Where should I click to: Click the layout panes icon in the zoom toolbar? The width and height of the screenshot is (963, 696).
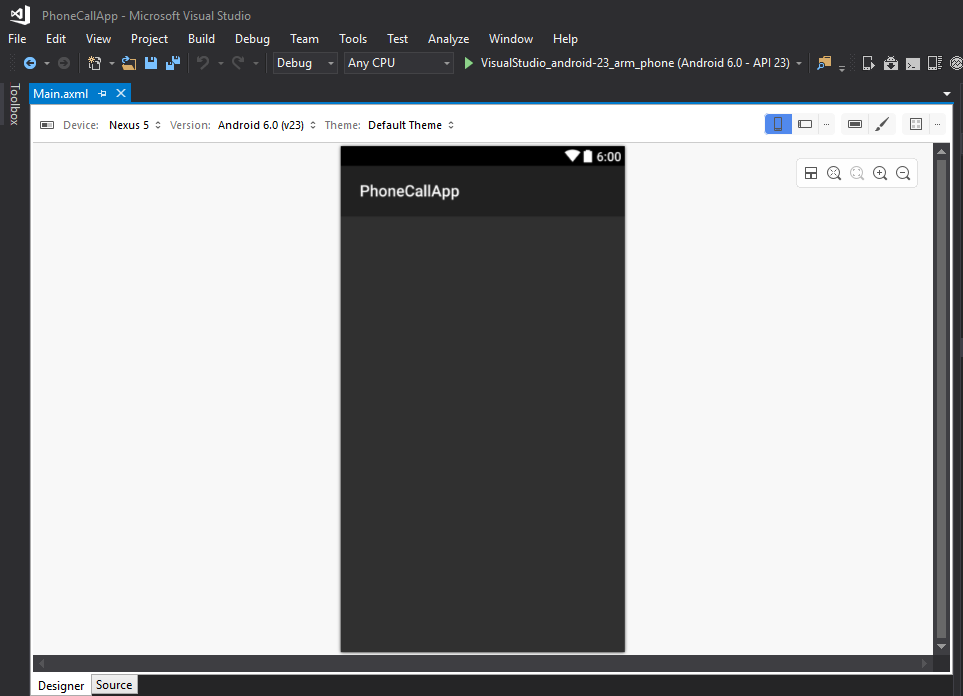(x=811, y=173)
